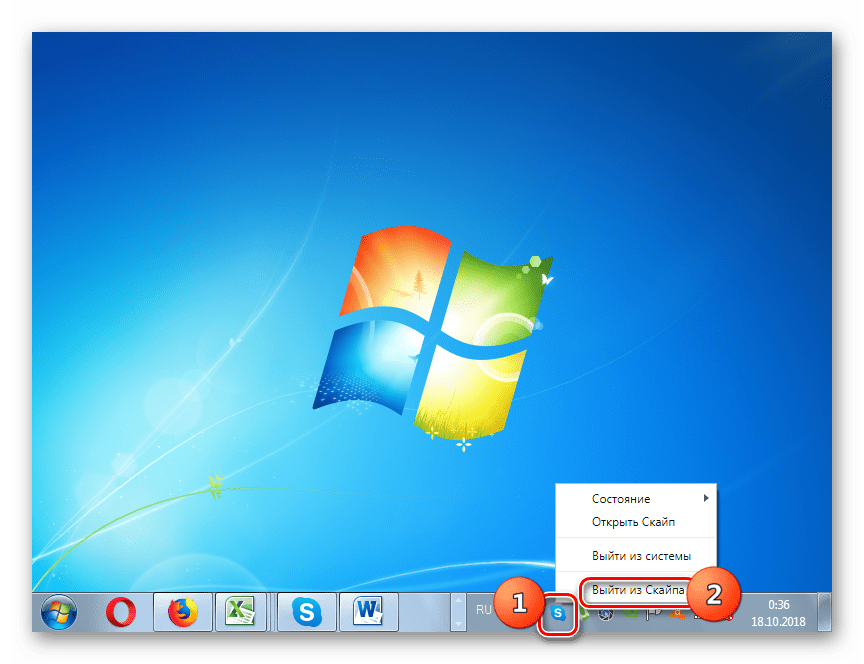
Task: Open Firefox from the taskbar
Action: click(183, 612)
